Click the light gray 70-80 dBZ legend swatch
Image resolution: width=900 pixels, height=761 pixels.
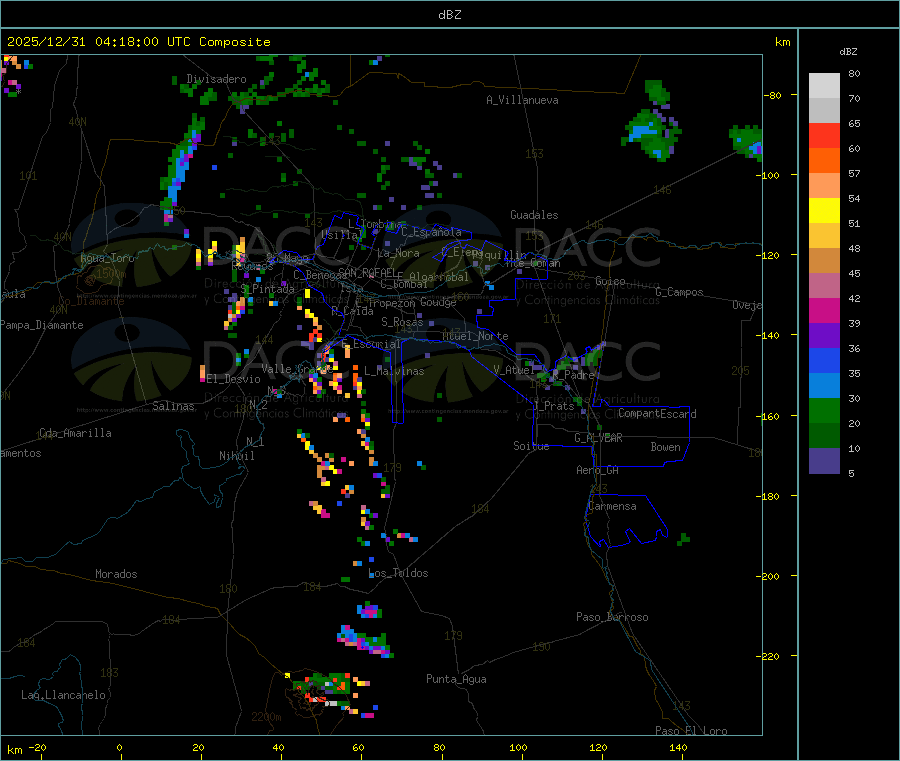(x=824, y=86)
